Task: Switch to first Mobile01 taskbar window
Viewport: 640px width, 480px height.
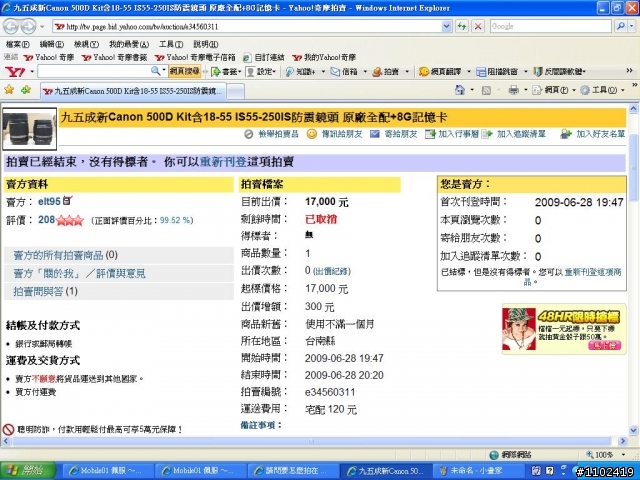Action: [109, 471]
